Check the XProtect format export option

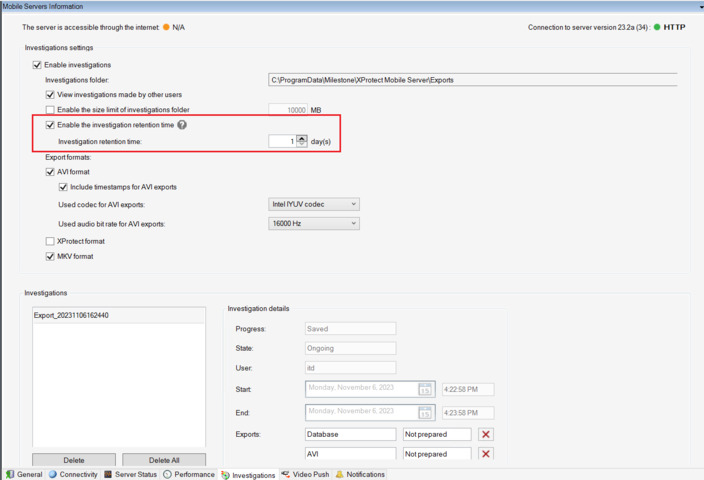tap(50, 241)
